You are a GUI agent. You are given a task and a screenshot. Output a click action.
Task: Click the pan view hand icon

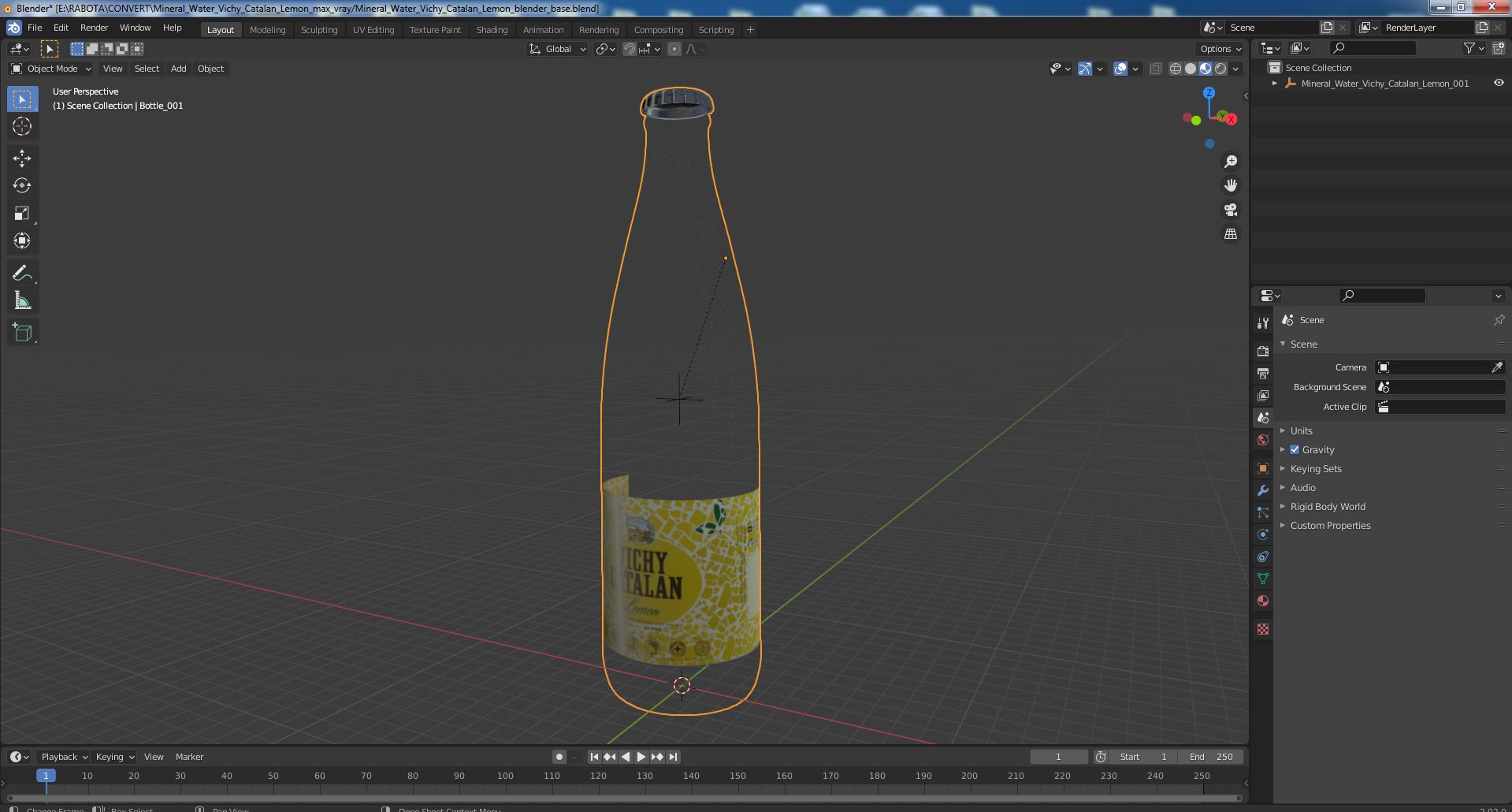(1231, 185)
